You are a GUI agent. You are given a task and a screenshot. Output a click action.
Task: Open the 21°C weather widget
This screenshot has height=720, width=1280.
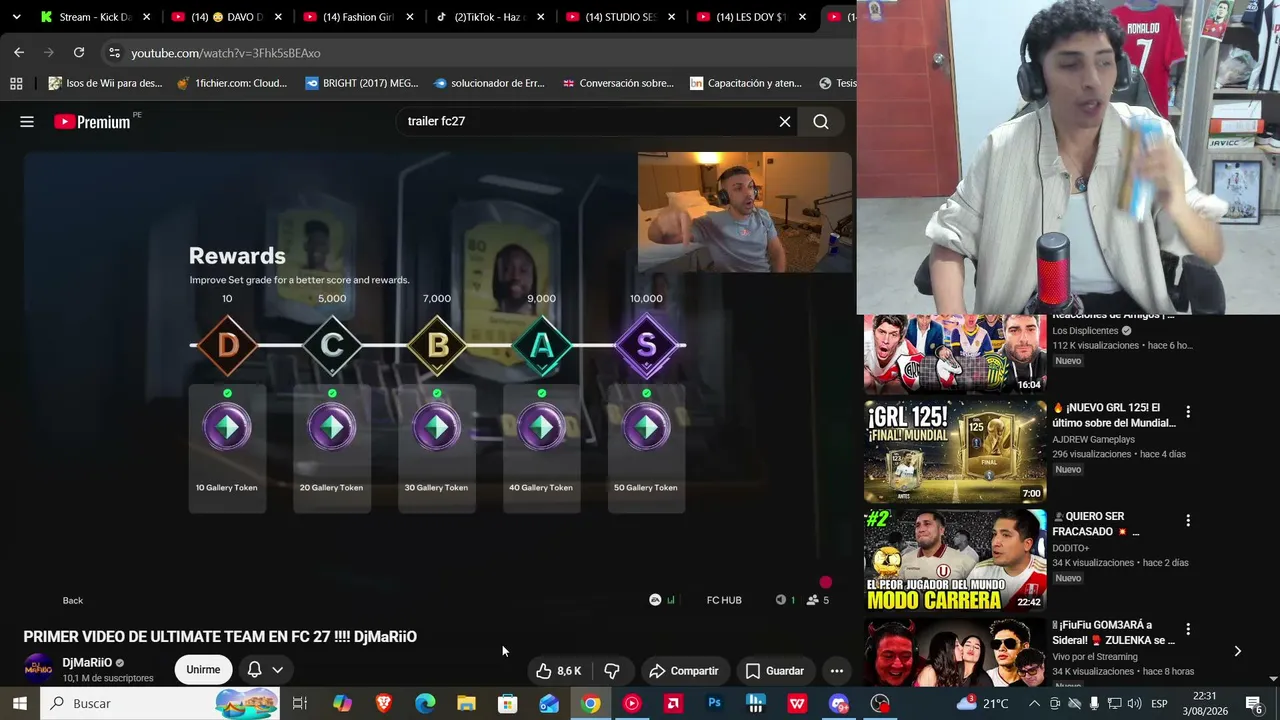982,703
